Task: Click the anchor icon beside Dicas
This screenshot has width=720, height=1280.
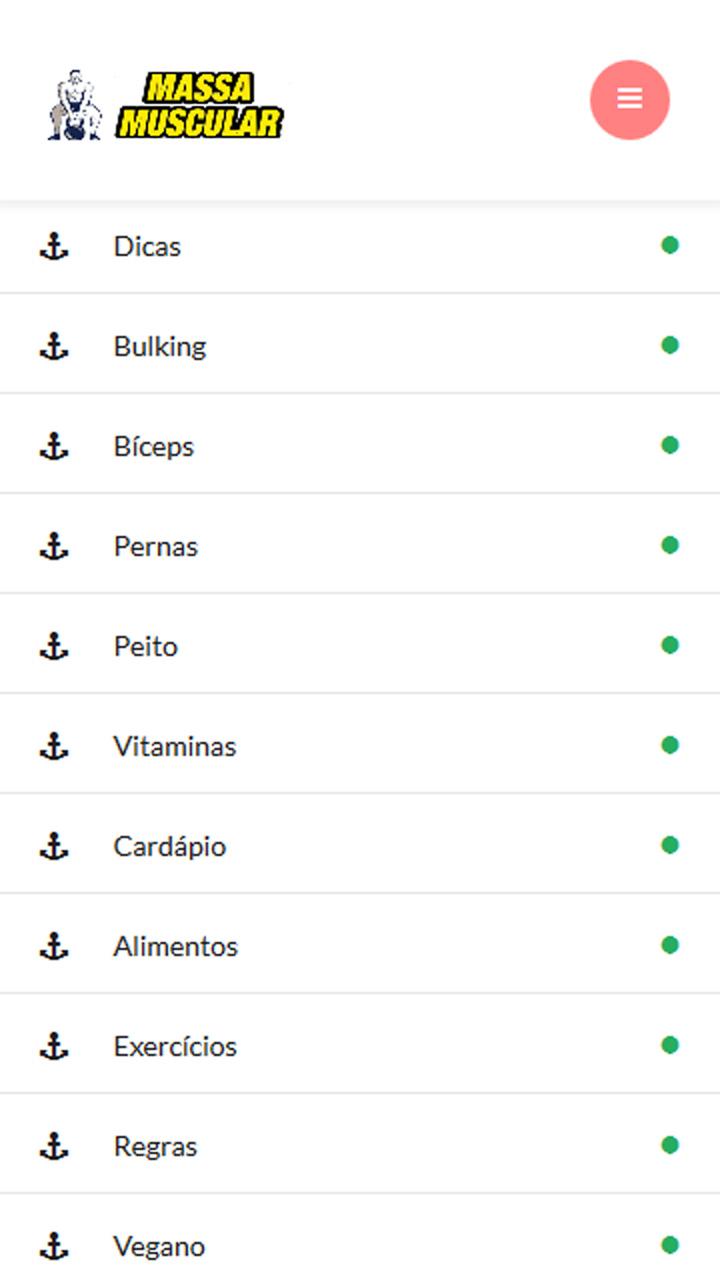Action: coord(54,247)
